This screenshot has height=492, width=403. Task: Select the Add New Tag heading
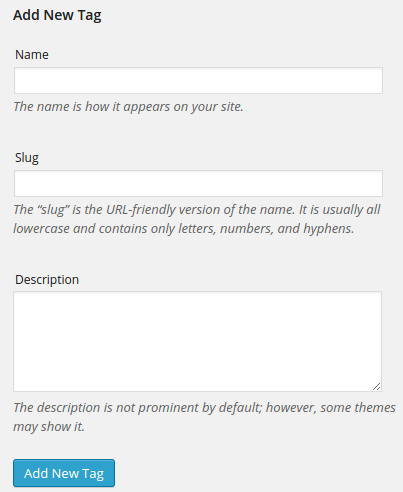(57, 15)
